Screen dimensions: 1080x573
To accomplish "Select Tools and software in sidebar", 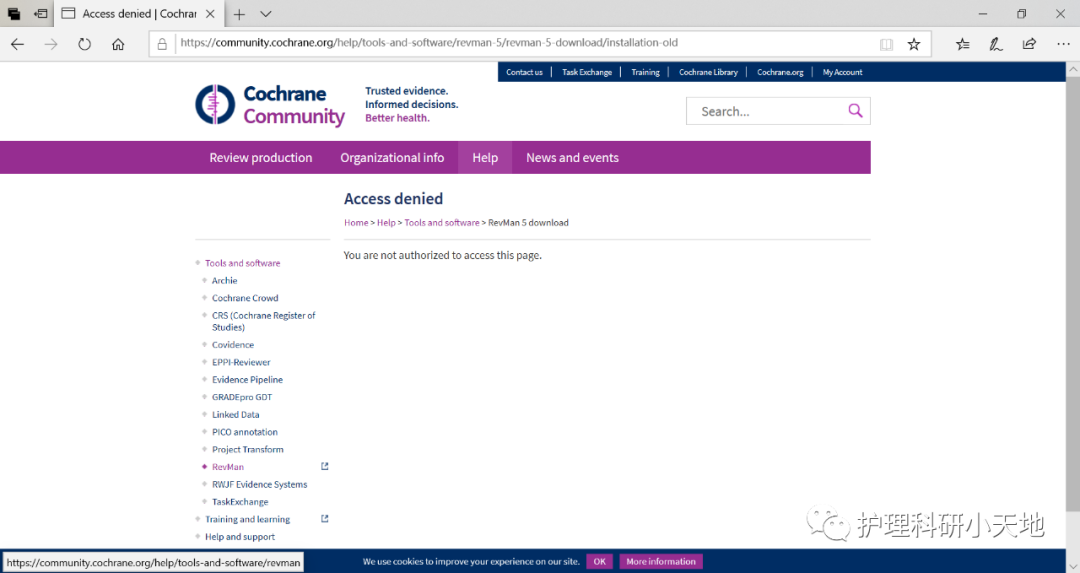I will point(242,263).
